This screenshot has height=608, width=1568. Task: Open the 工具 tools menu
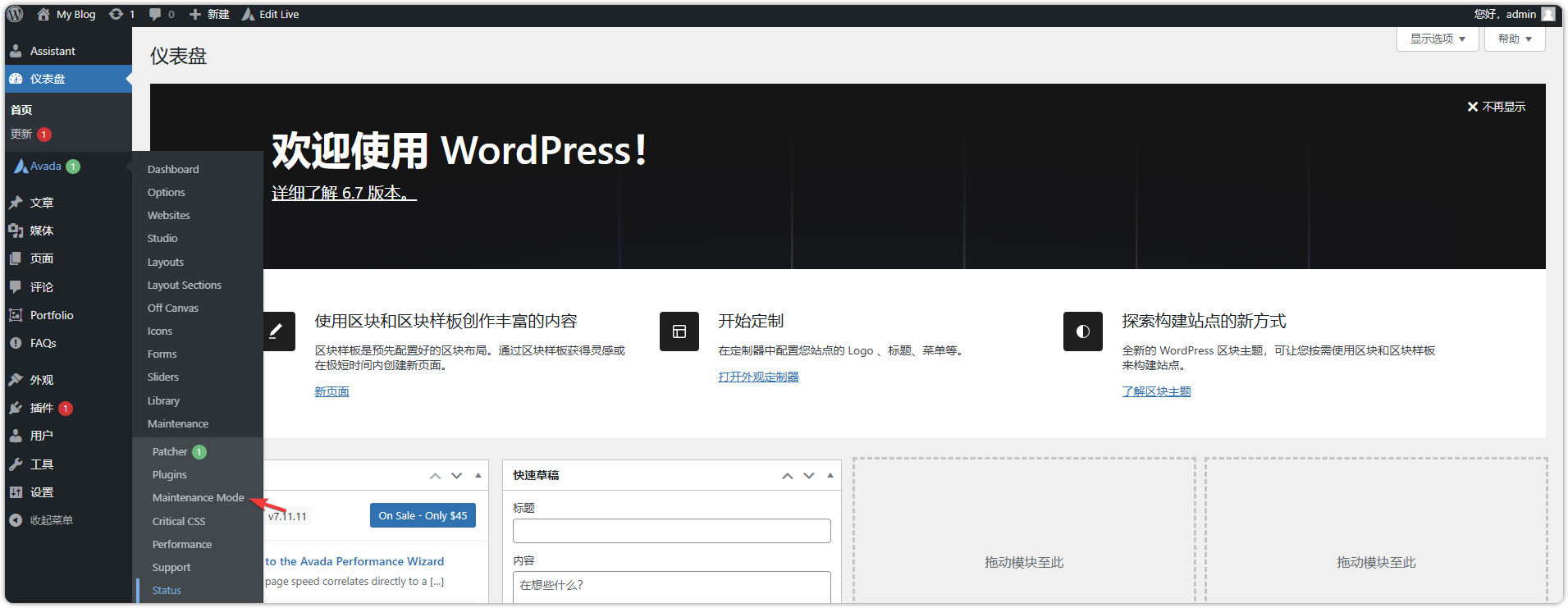point(68,464)
